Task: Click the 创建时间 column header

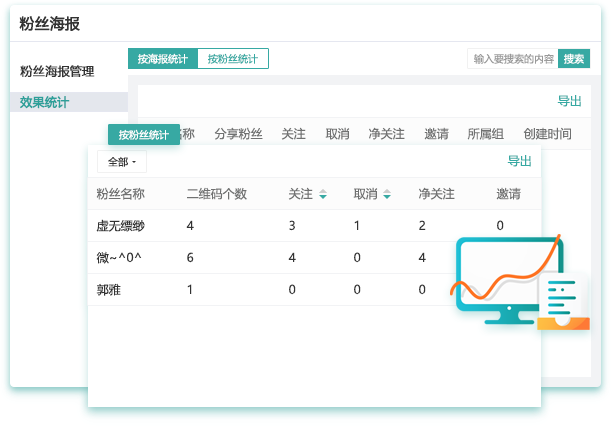Action: click(547, 134)
